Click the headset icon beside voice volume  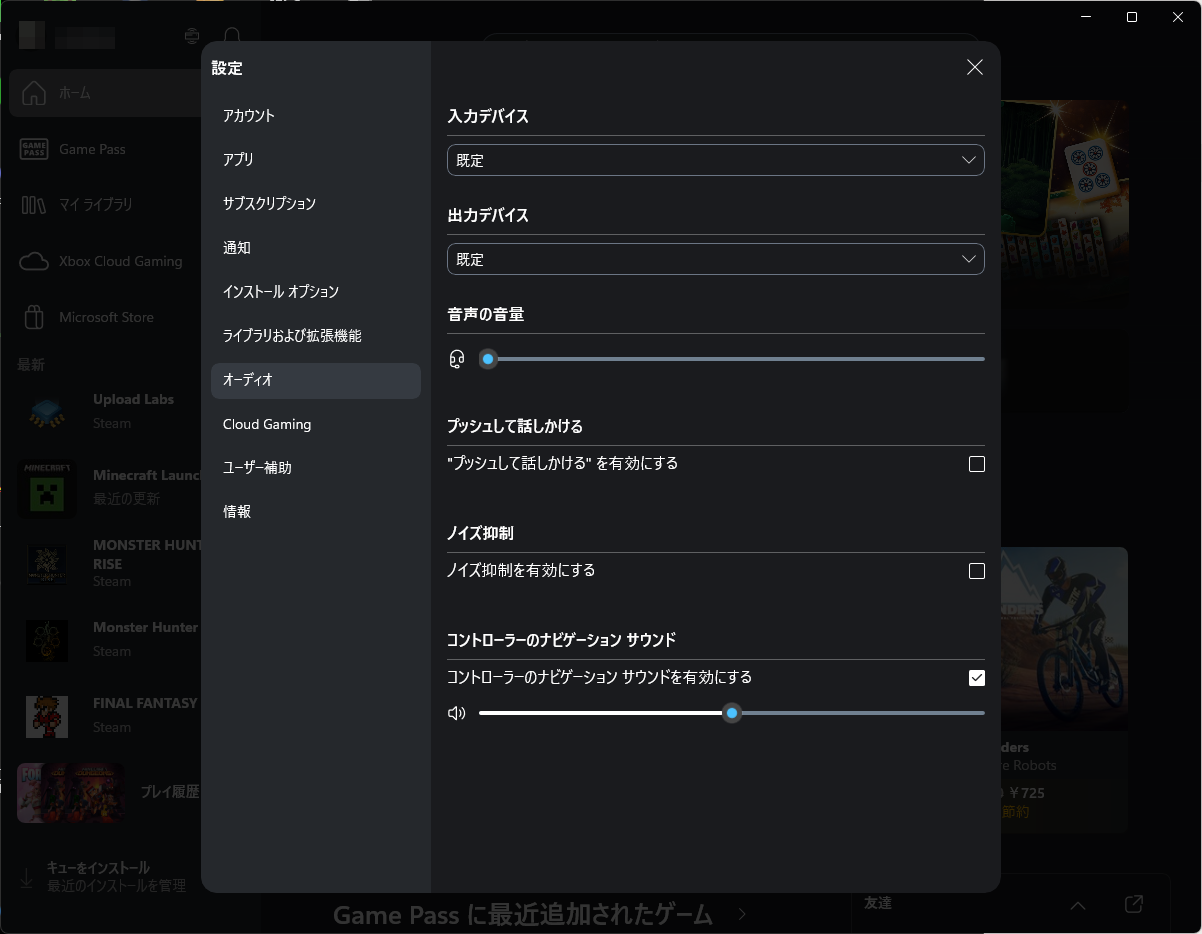click(457, 359)
